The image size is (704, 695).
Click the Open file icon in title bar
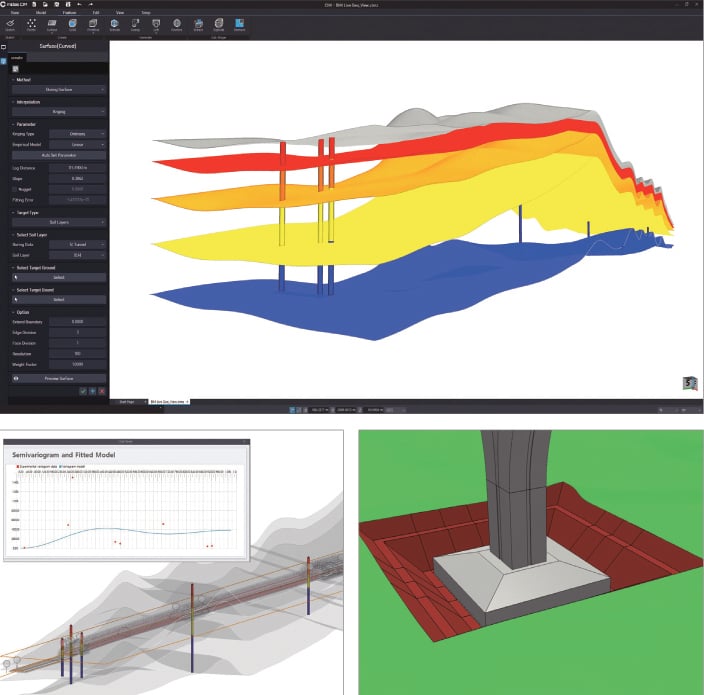46,4
